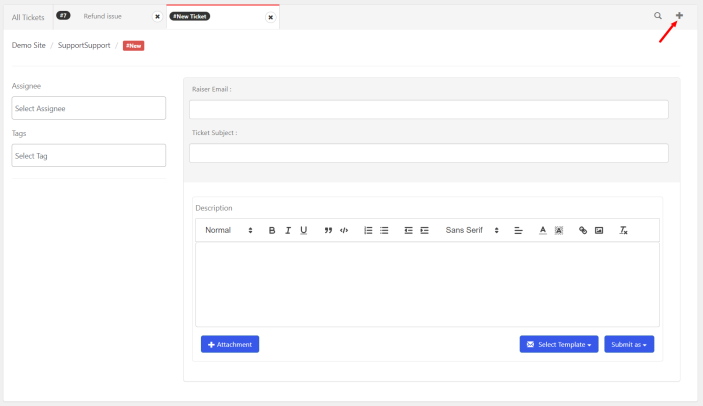Open the search icon in top bar
The height and width of the screenshot is (406, 703).
pyautogui.click(x=657, y=16)
